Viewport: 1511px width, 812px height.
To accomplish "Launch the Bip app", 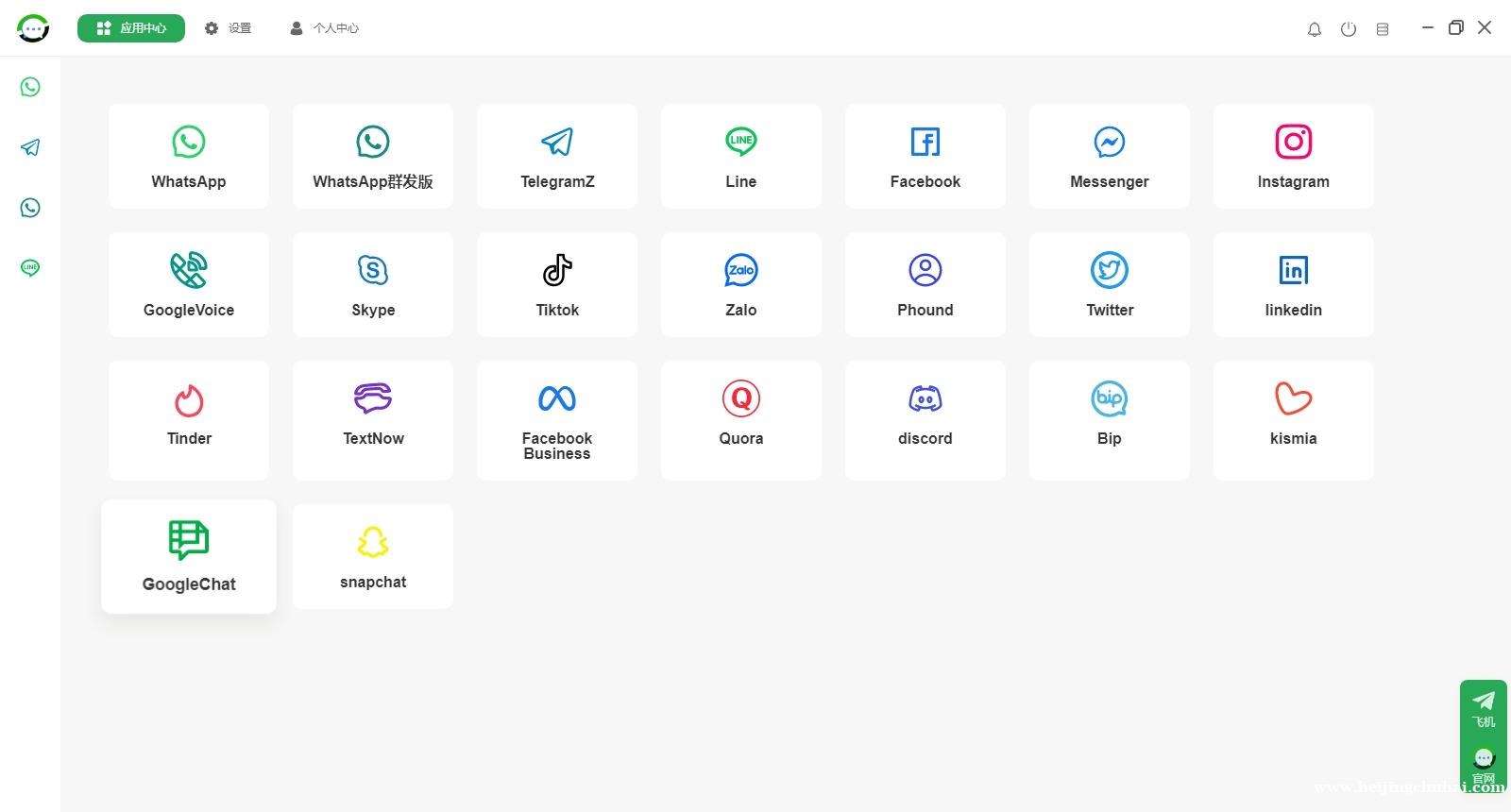I will pos(1110,420).
